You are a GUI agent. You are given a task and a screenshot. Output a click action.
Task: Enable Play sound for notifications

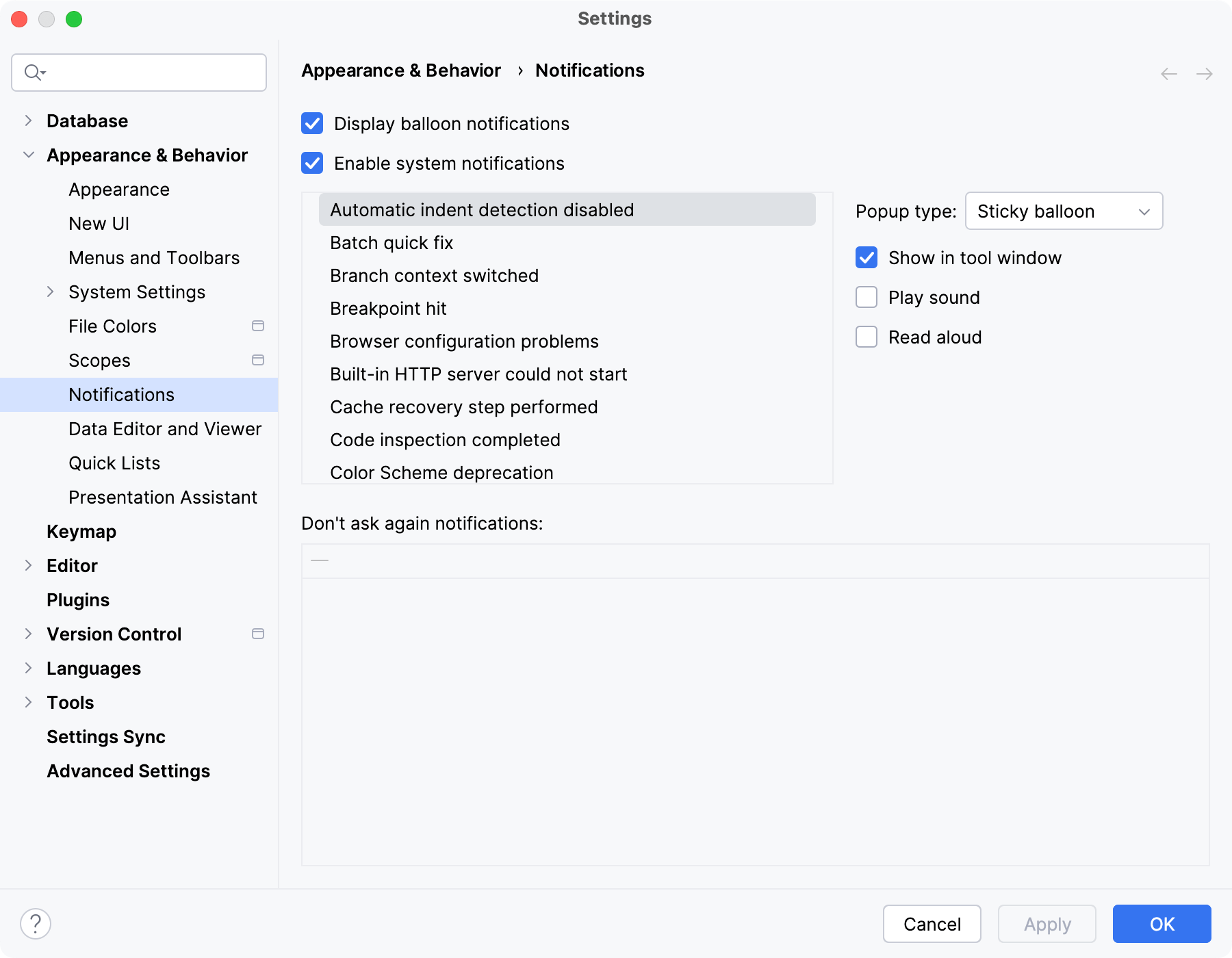click(x=866, y=297)
